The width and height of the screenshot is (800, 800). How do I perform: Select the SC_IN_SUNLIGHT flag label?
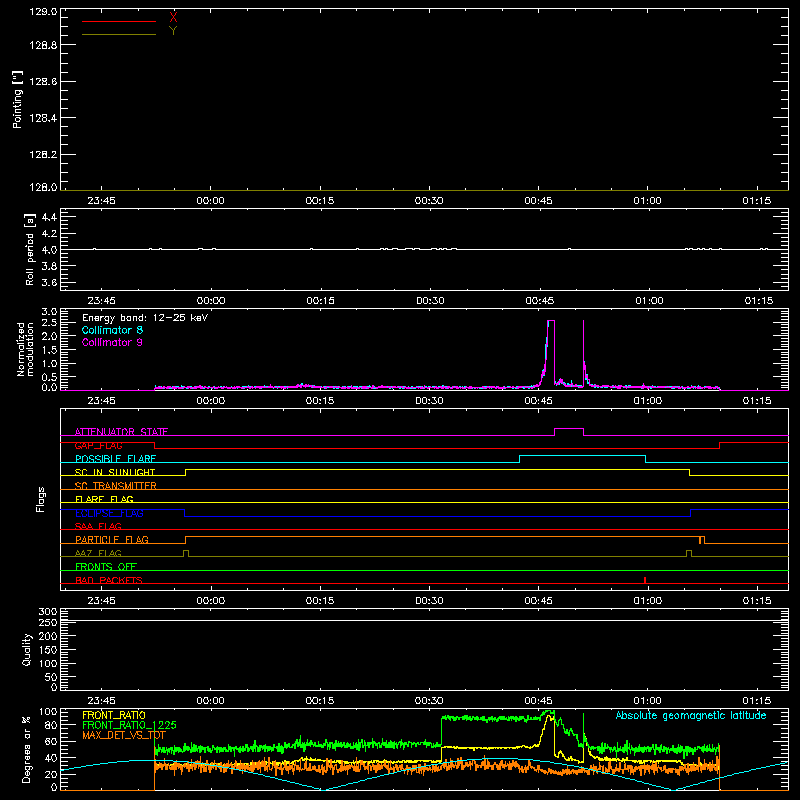pyautogui.click(x=115, y=472)
